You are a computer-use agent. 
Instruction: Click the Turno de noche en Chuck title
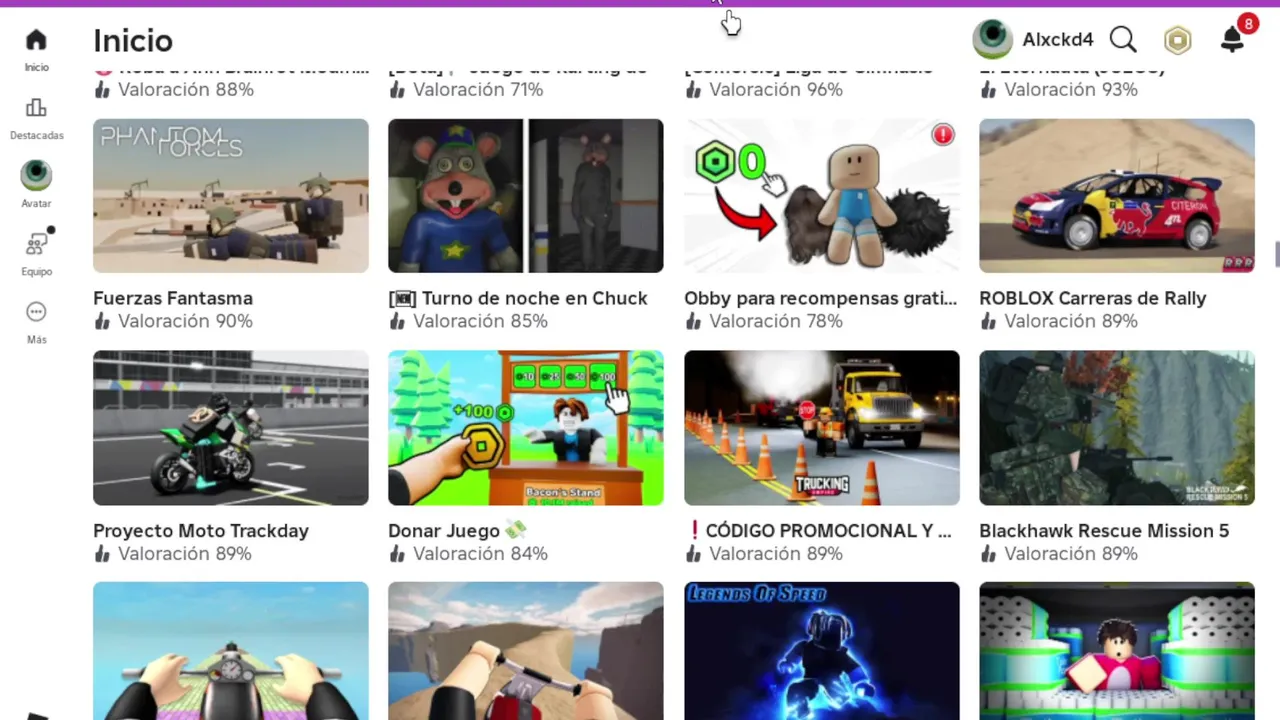pyautogui.click(x=518, y=298)
